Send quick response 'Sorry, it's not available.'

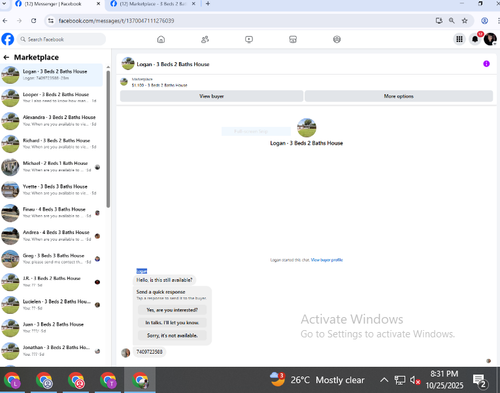172,335
